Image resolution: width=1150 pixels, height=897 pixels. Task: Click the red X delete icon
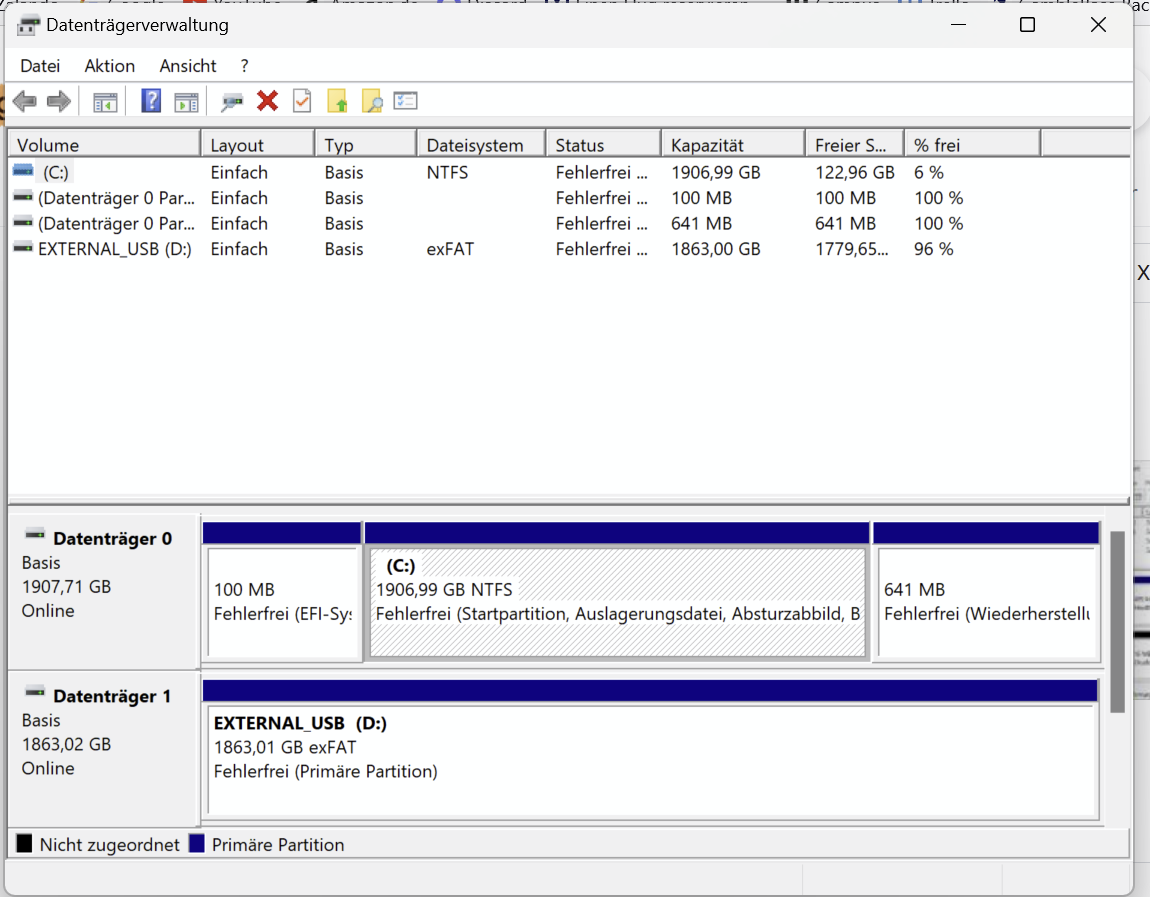(268, 100)
